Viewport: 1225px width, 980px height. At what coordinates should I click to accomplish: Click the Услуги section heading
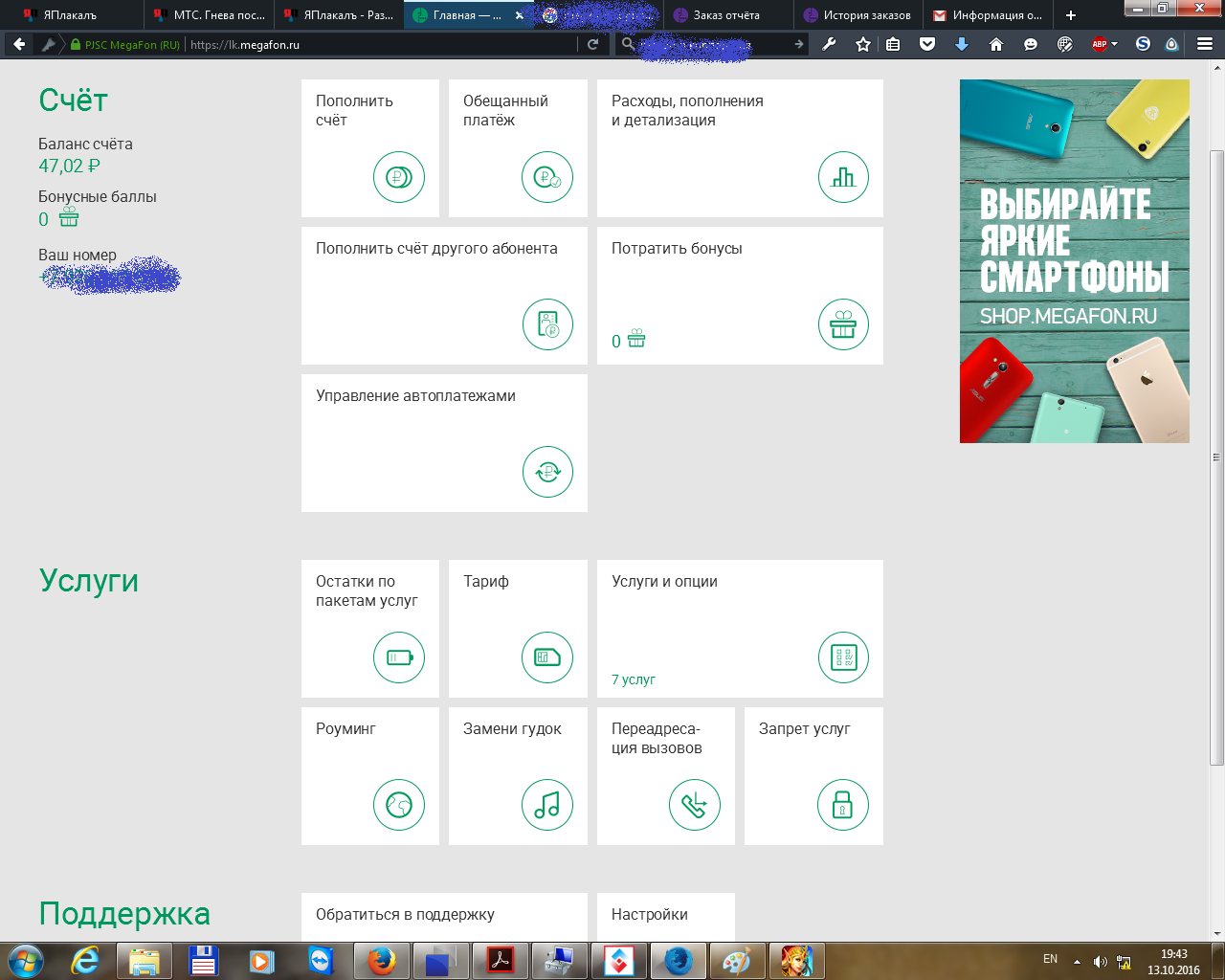(x=89, y=581)
